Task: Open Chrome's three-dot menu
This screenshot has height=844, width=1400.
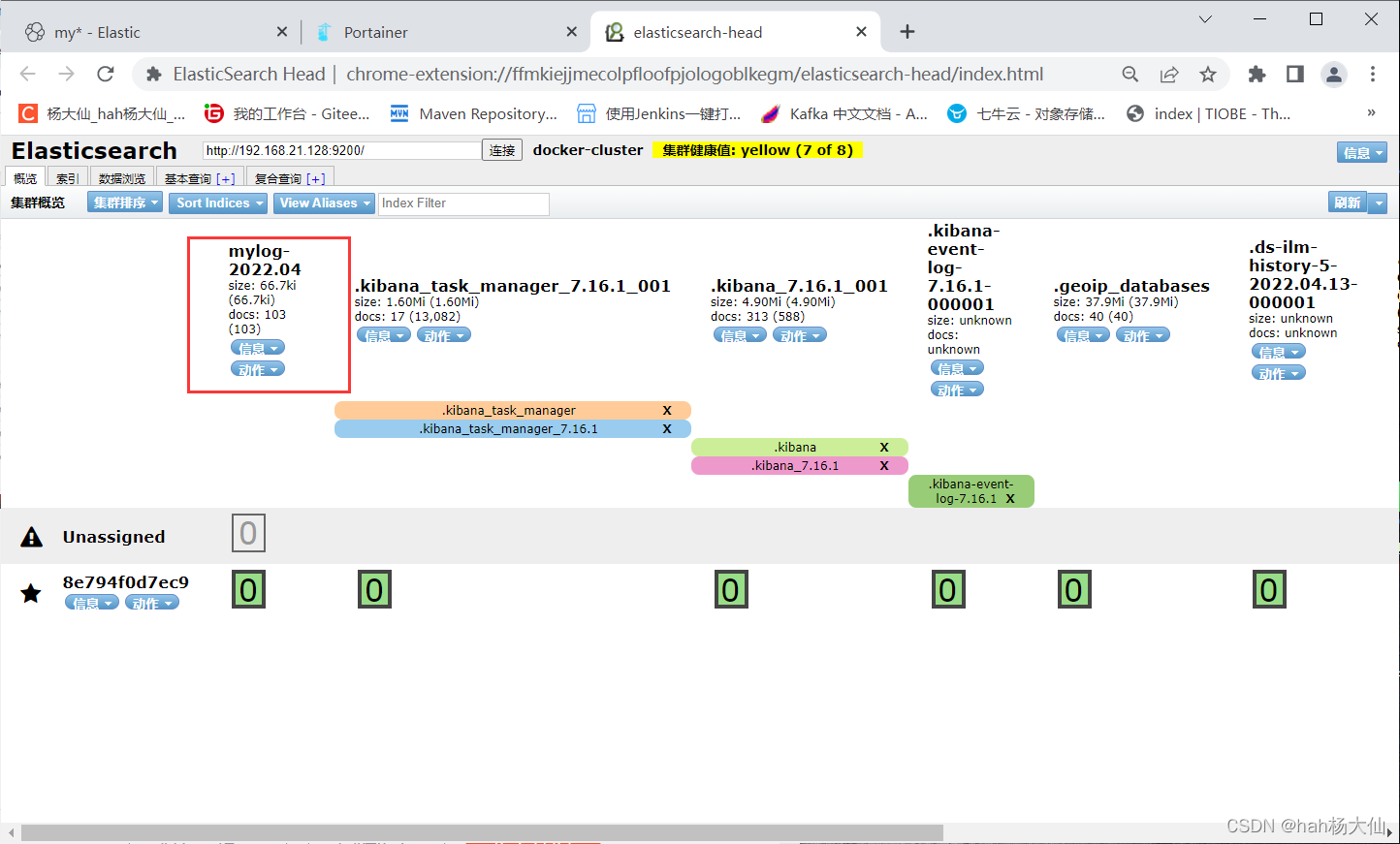Action: pos(1373,74)
